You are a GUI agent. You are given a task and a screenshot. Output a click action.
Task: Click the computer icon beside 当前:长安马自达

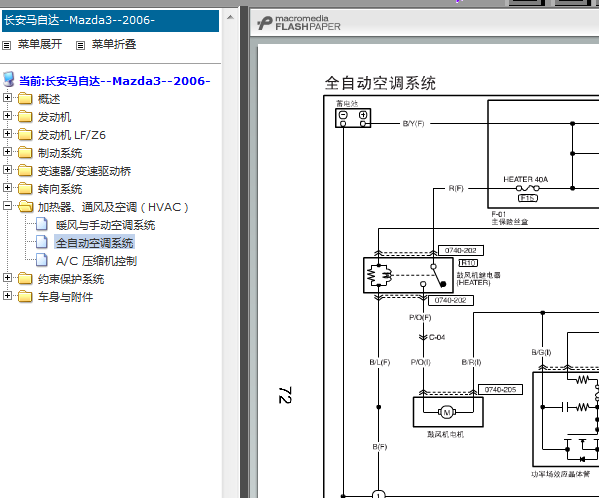coord(9,79)
